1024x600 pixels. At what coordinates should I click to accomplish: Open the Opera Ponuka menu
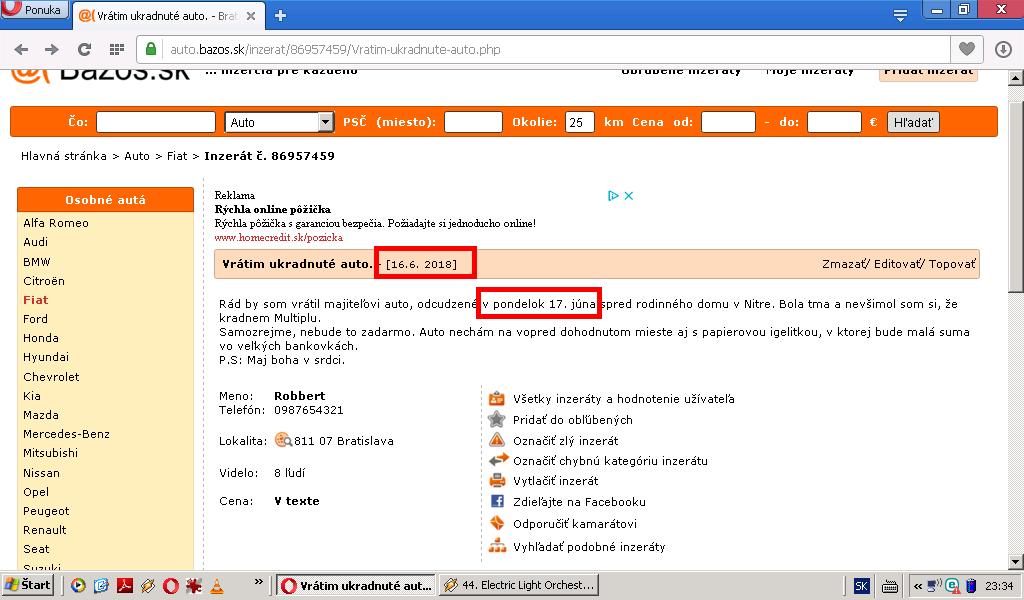tap(34, 11)
